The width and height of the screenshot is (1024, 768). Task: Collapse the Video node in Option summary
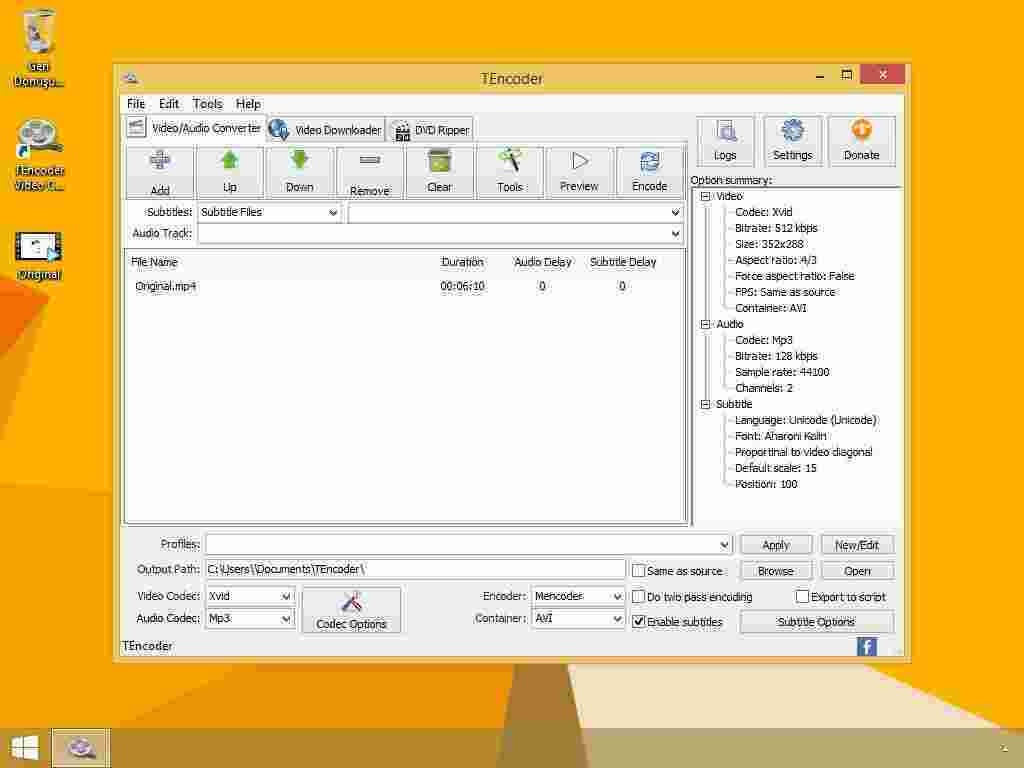705,196
